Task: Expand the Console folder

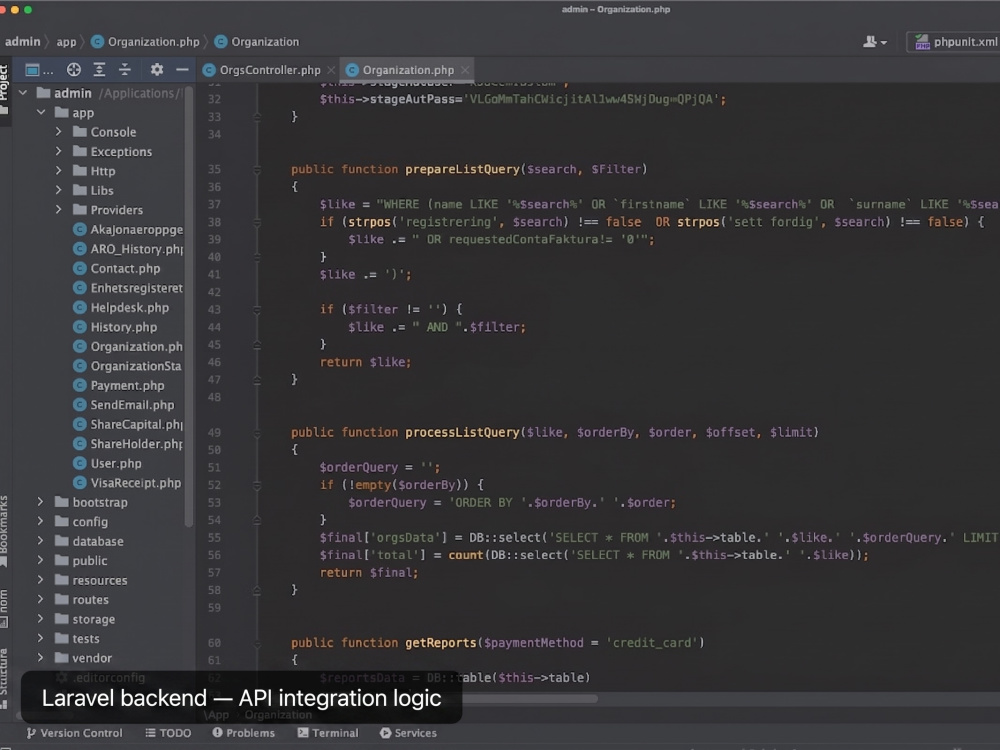Action: (59, 132)
